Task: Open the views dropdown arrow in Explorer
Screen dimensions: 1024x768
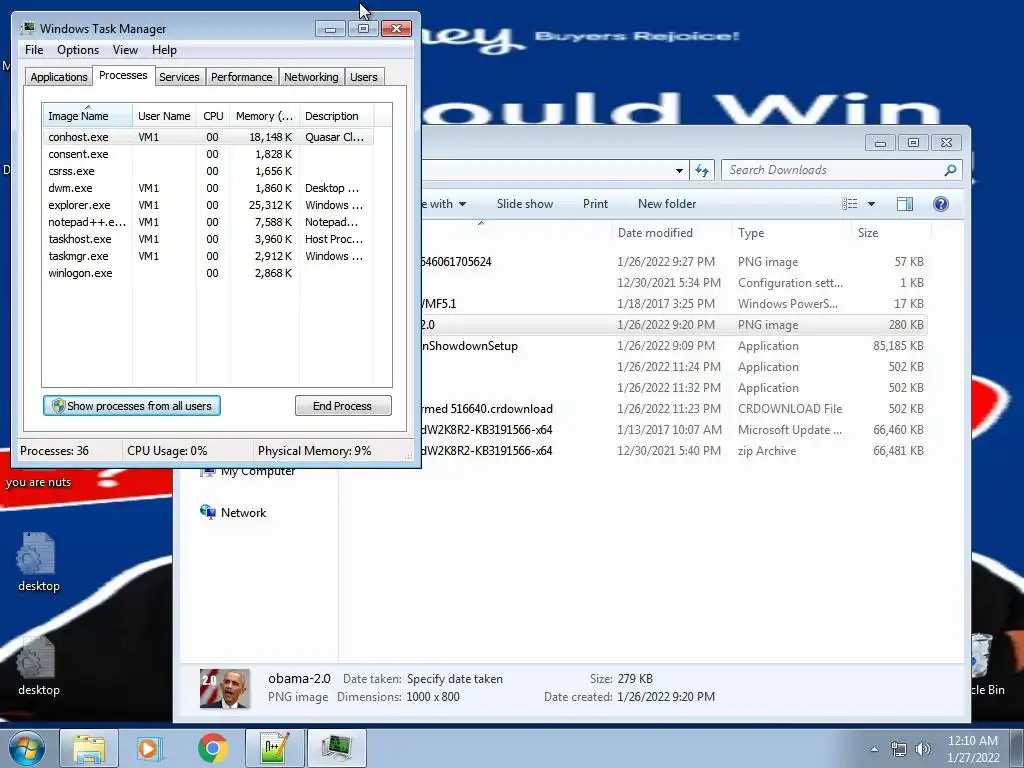Action: [x=871, y=204]
